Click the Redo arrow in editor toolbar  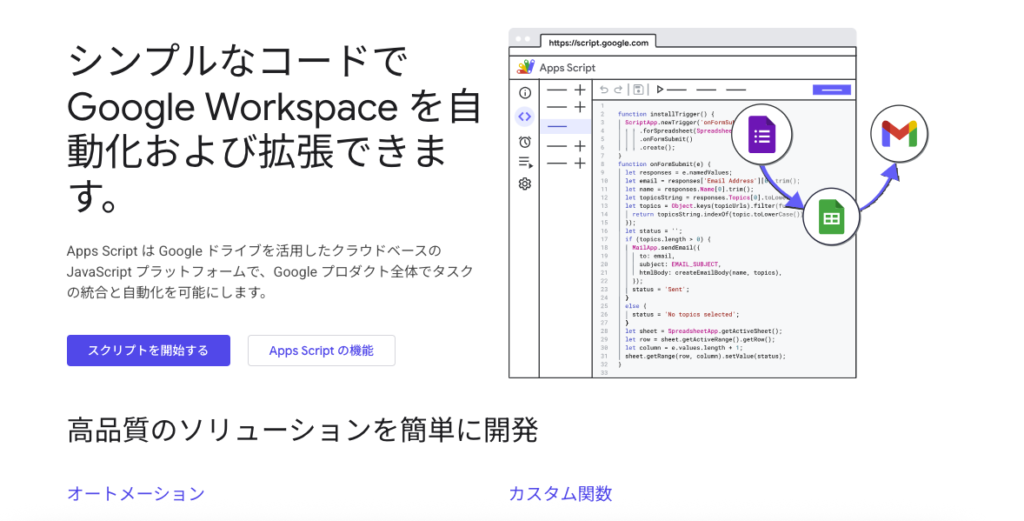pyautogui.click(x=619, y=90)
